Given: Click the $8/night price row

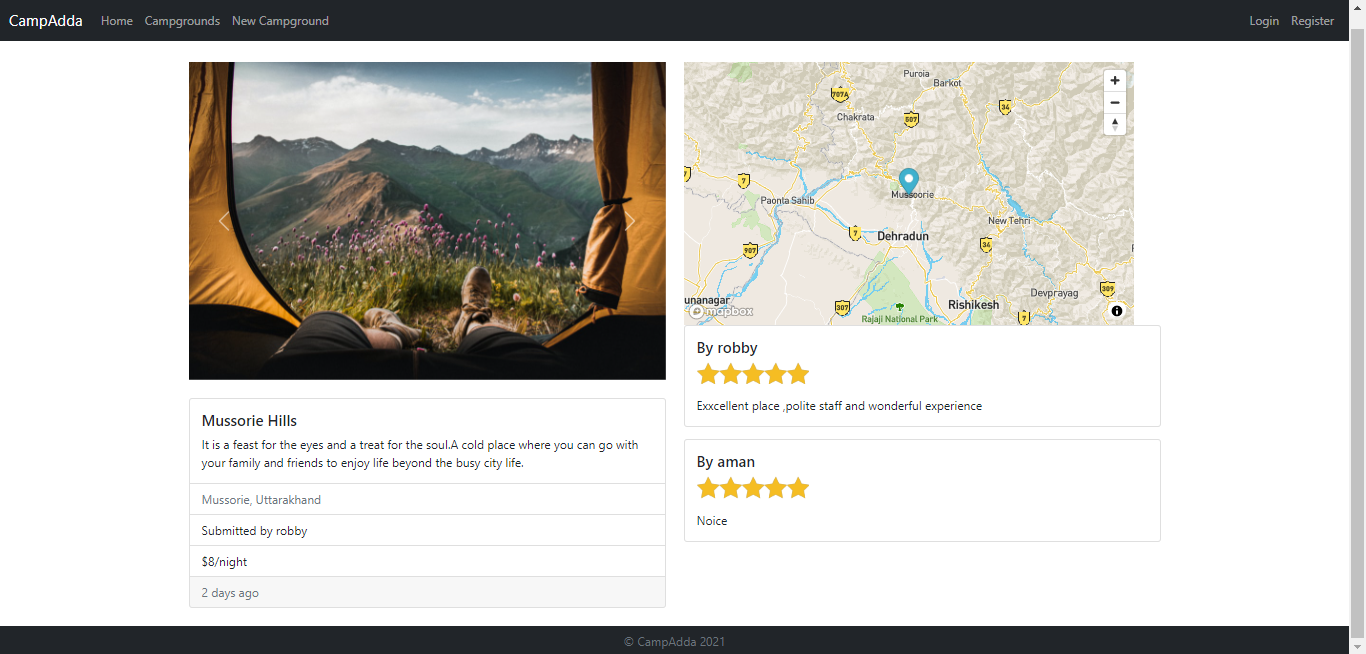Looking at the screenshot, I should tap(427, 562).
